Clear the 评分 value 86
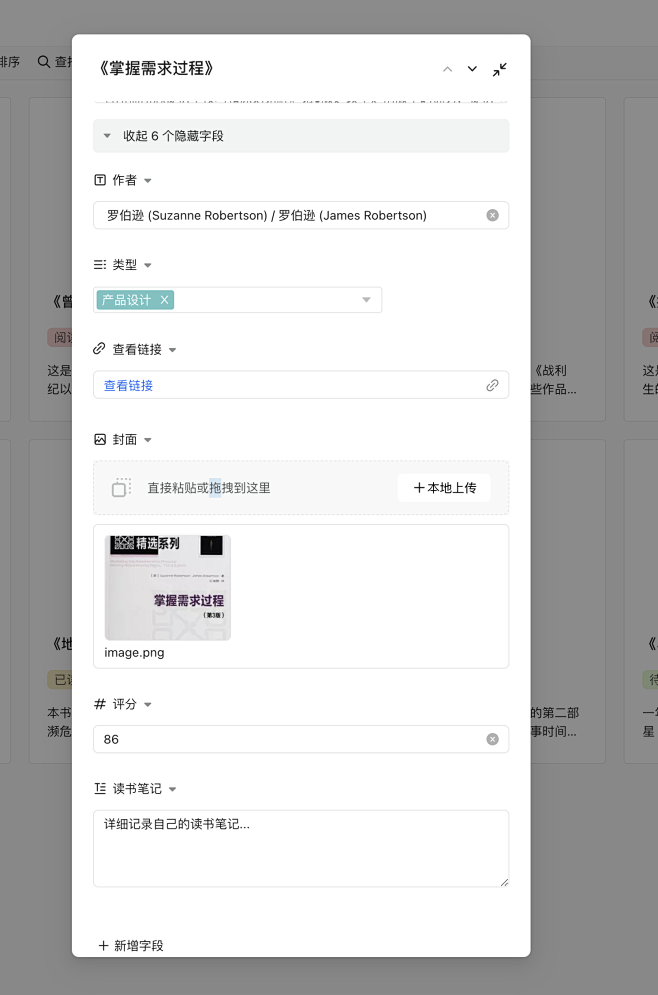Viewport: 658px width, 995px height. point(492,739)
